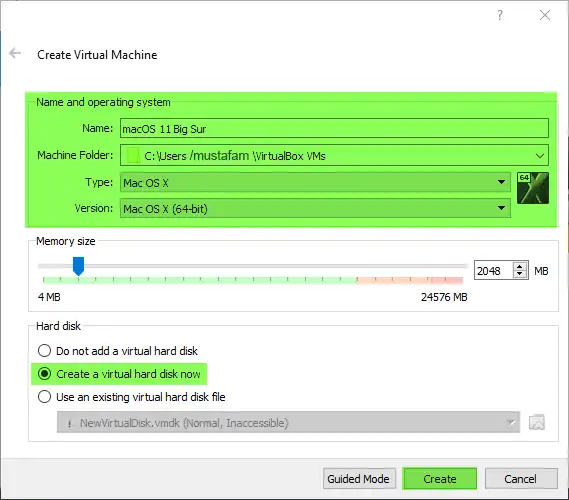Screen dimensions: 569x500
Task: Edit the Name field 'macOS 11 Big Sur'
Action: click(x=334, y=128)
